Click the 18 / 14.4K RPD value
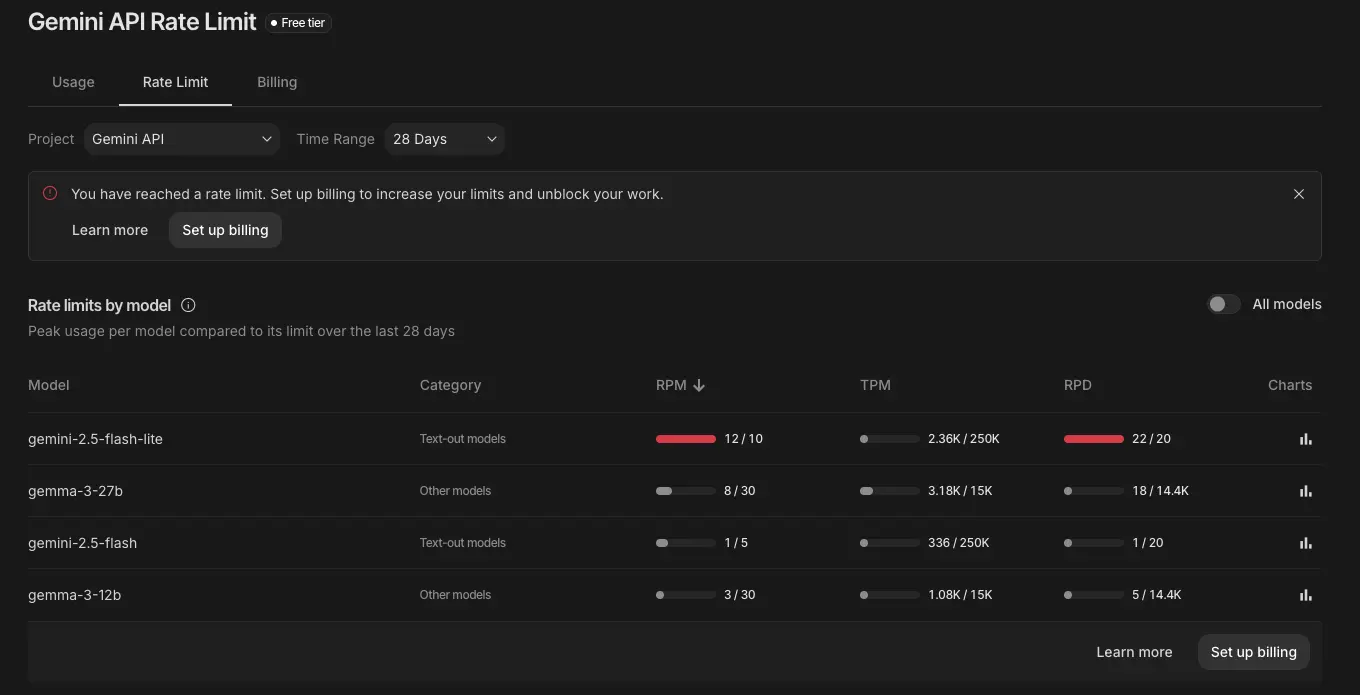This screenshot has width=1360, height=695. (x=1160, y=491)
